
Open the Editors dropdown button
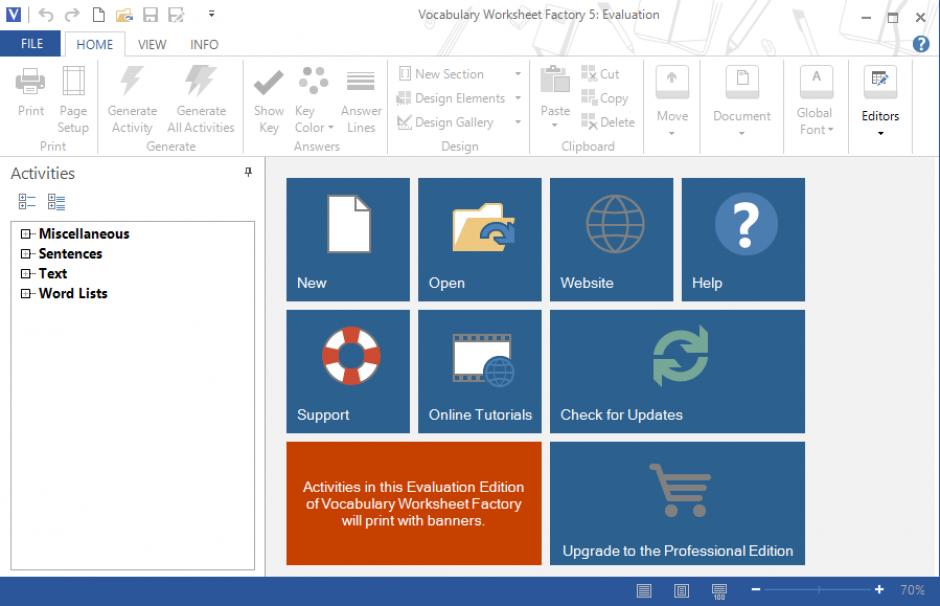coord(880,101)
